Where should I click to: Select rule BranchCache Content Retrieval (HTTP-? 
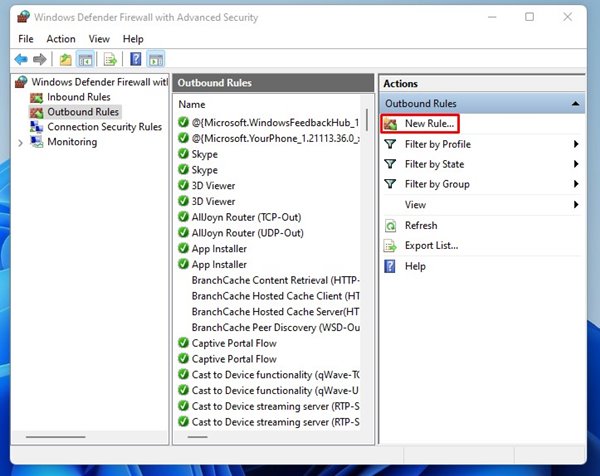coord(276,280)
